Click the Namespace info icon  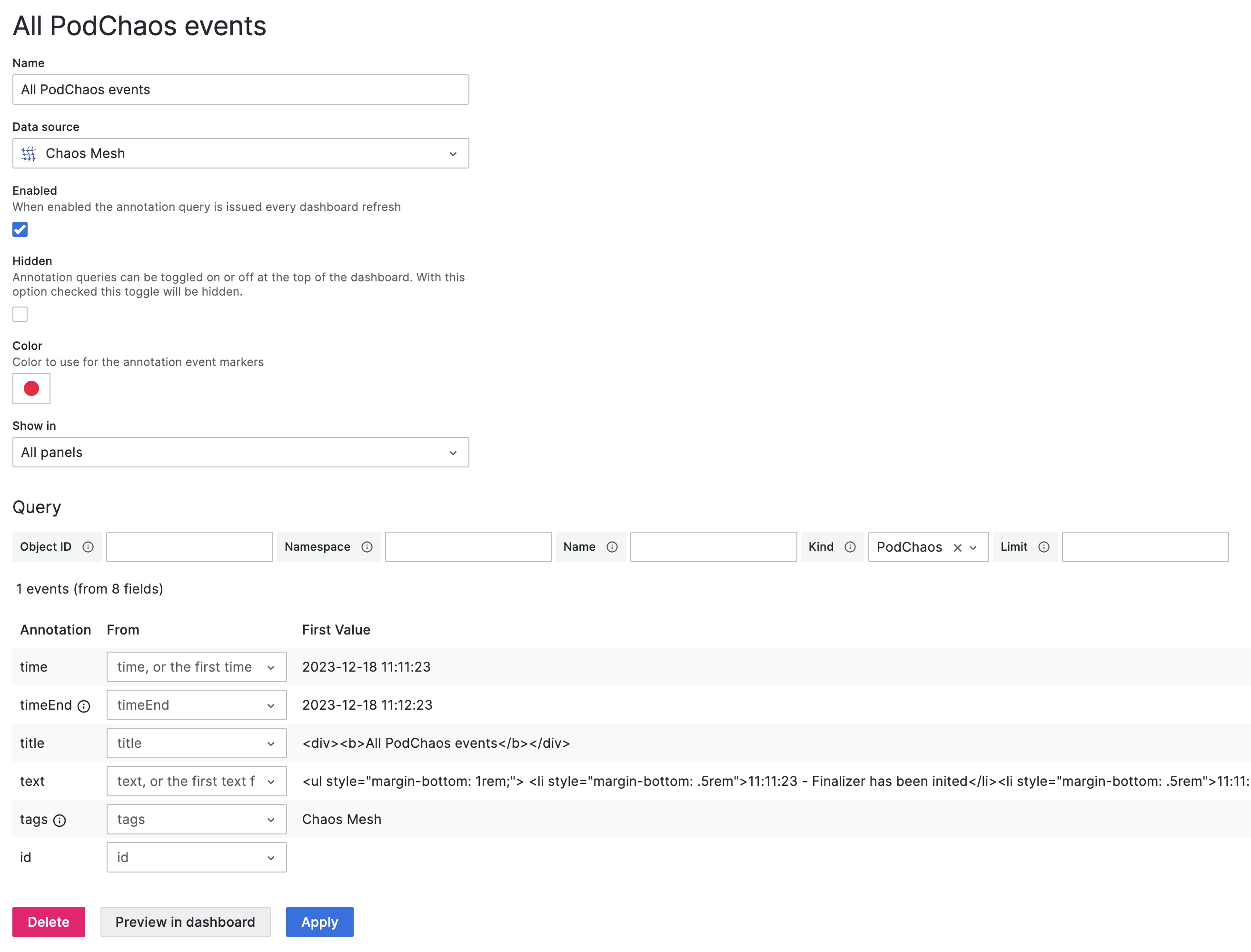(x=367, y=547)
